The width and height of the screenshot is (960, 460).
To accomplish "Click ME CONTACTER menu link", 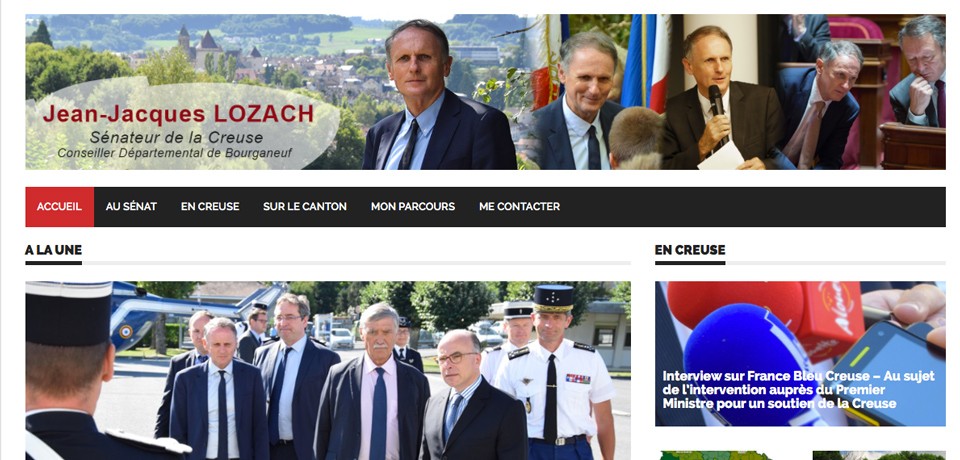I will coord(519,206).
